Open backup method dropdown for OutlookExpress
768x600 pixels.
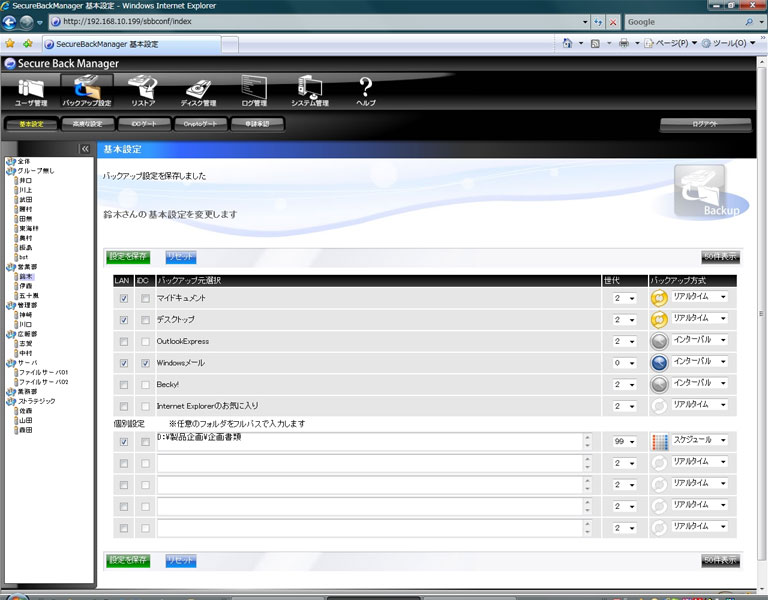[699, 339]
